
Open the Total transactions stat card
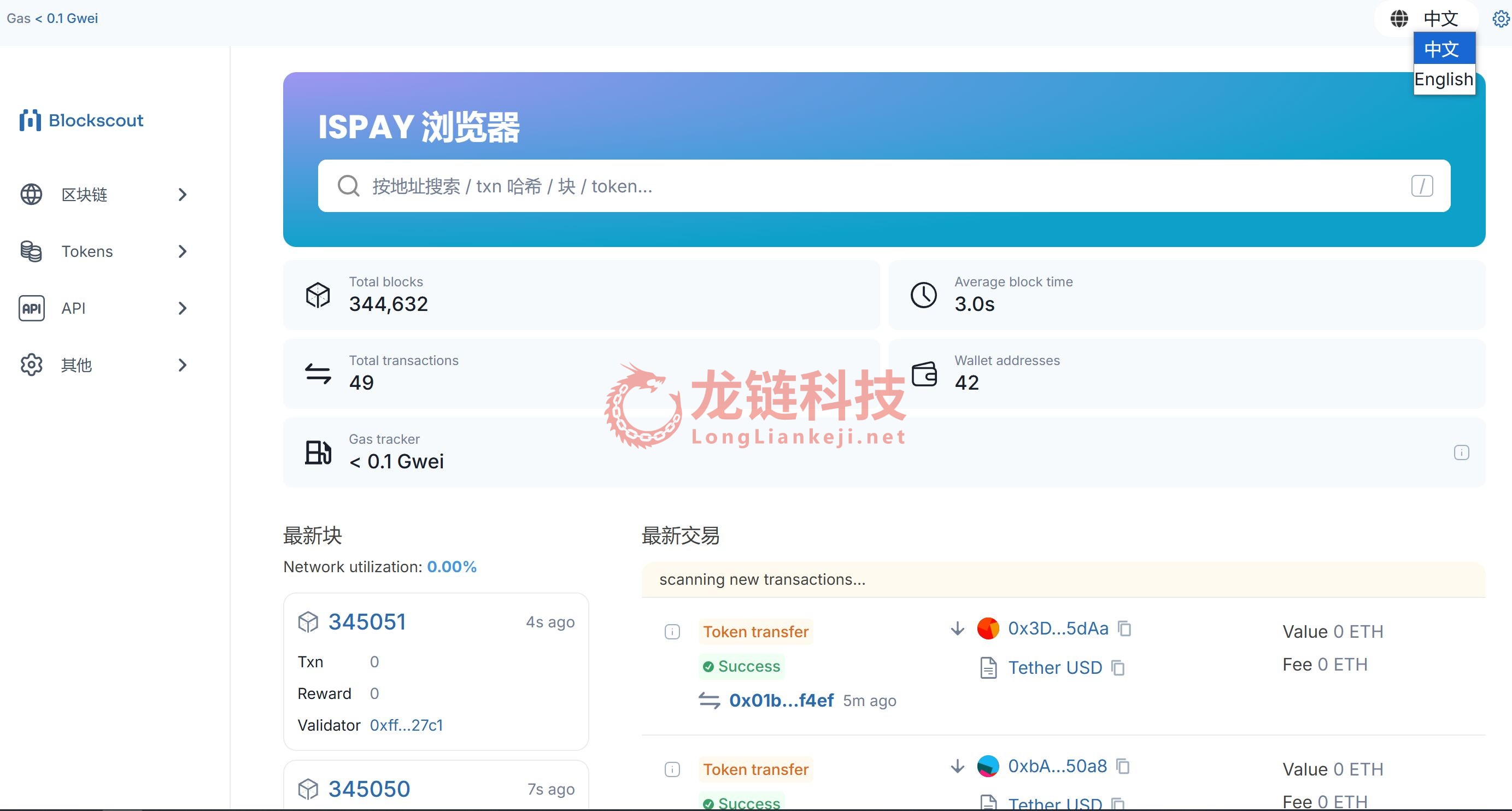pyautogui.click(x=581, y=373)
